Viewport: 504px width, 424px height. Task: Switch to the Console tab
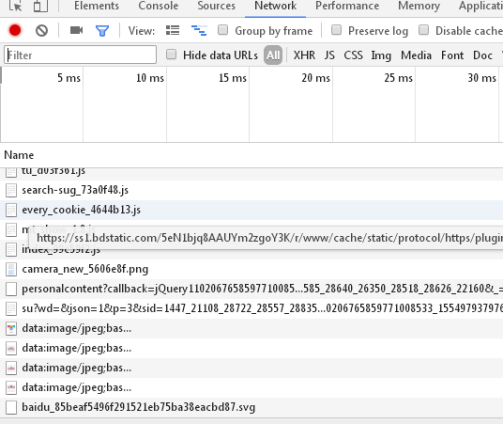click(158, 6)
